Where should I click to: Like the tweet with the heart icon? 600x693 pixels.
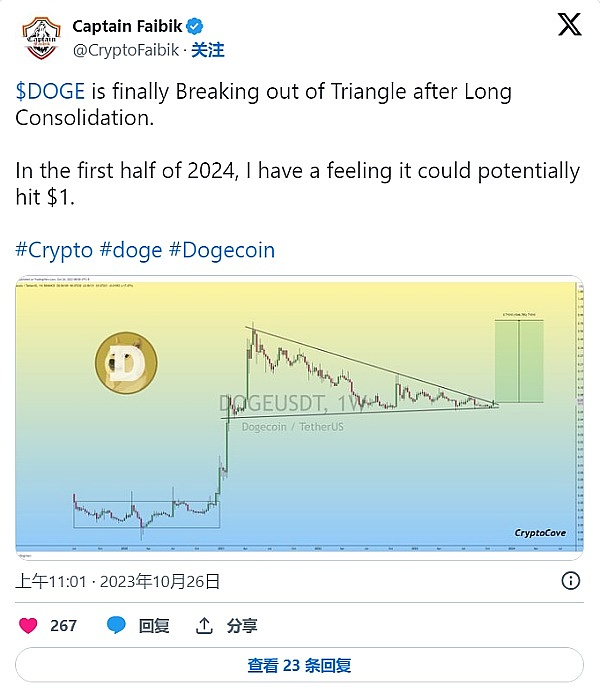29,626
